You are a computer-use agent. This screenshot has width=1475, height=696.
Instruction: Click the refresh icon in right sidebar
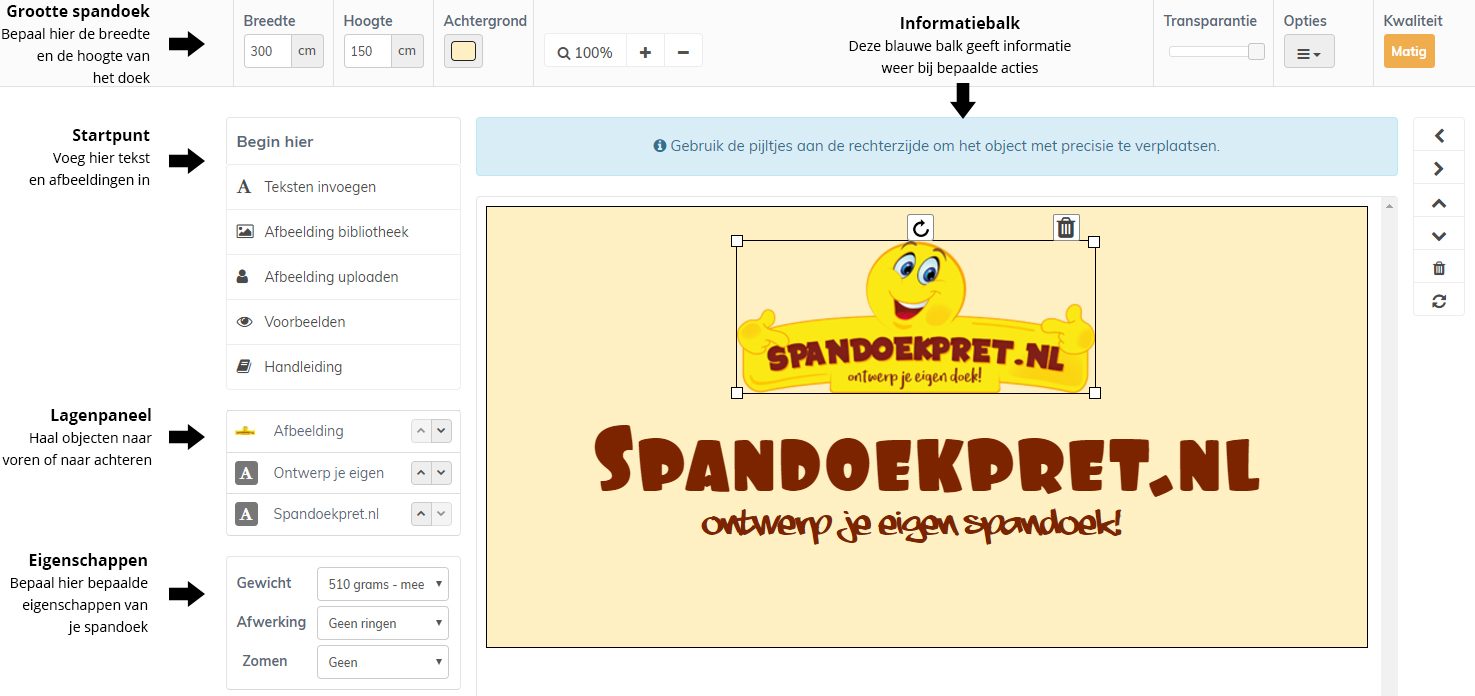[1439, 301]
